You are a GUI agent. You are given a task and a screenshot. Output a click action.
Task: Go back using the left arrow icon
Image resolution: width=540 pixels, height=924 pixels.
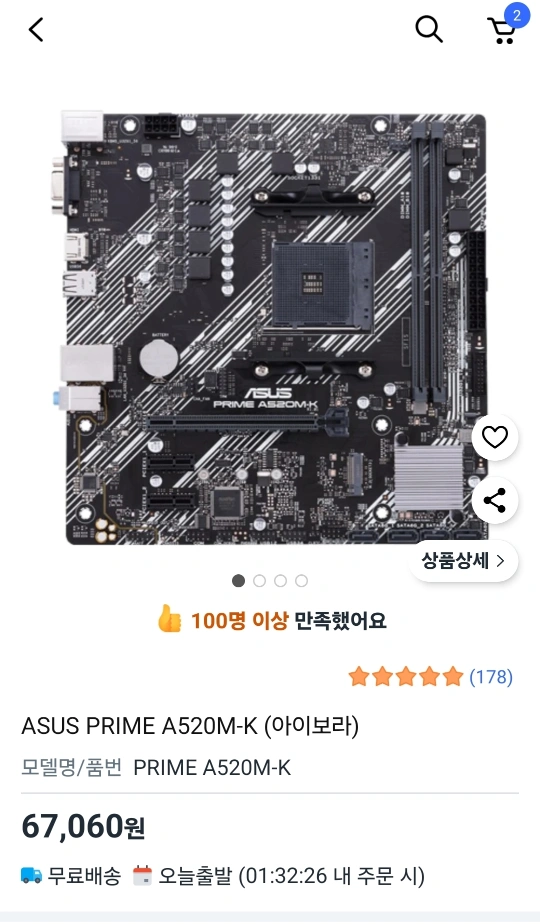pyautogui.click(x=36, y=29)
